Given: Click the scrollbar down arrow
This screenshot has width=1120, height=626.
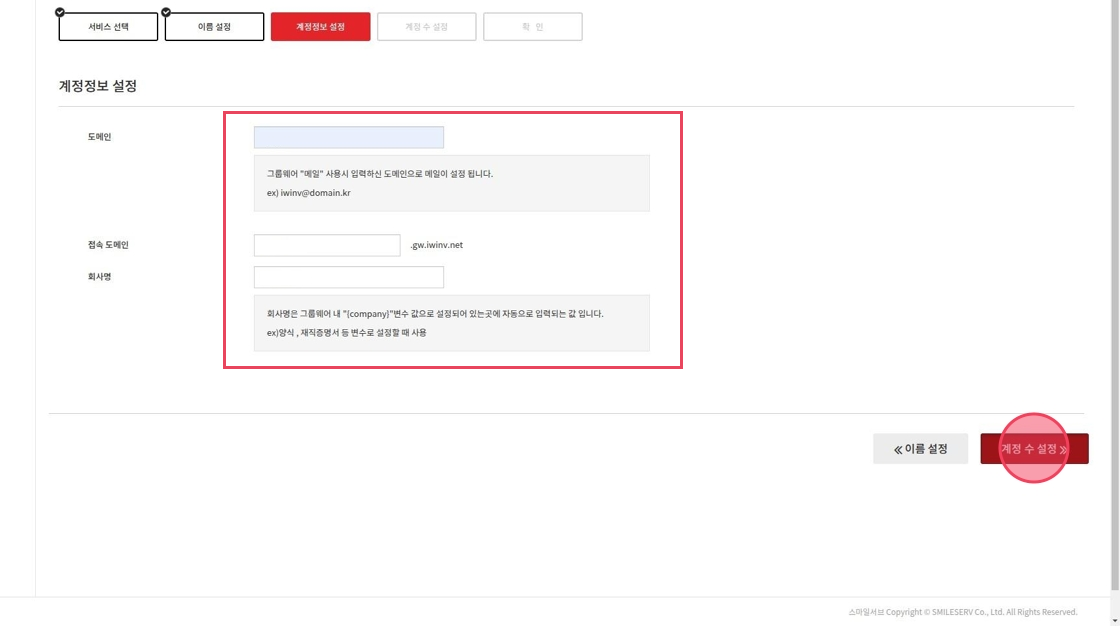Looking at the screenshot, I should coord(1115,621).
